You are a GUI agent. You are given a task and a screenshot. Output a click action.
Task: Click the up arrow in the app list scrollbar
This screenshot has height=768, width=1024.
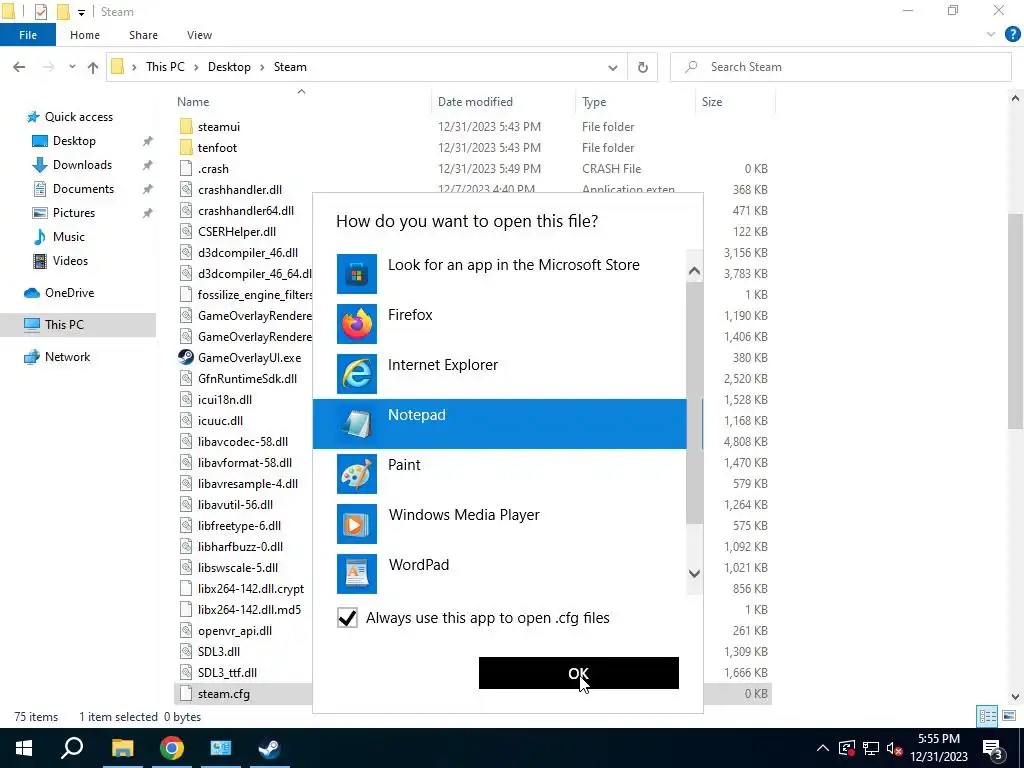694,271
